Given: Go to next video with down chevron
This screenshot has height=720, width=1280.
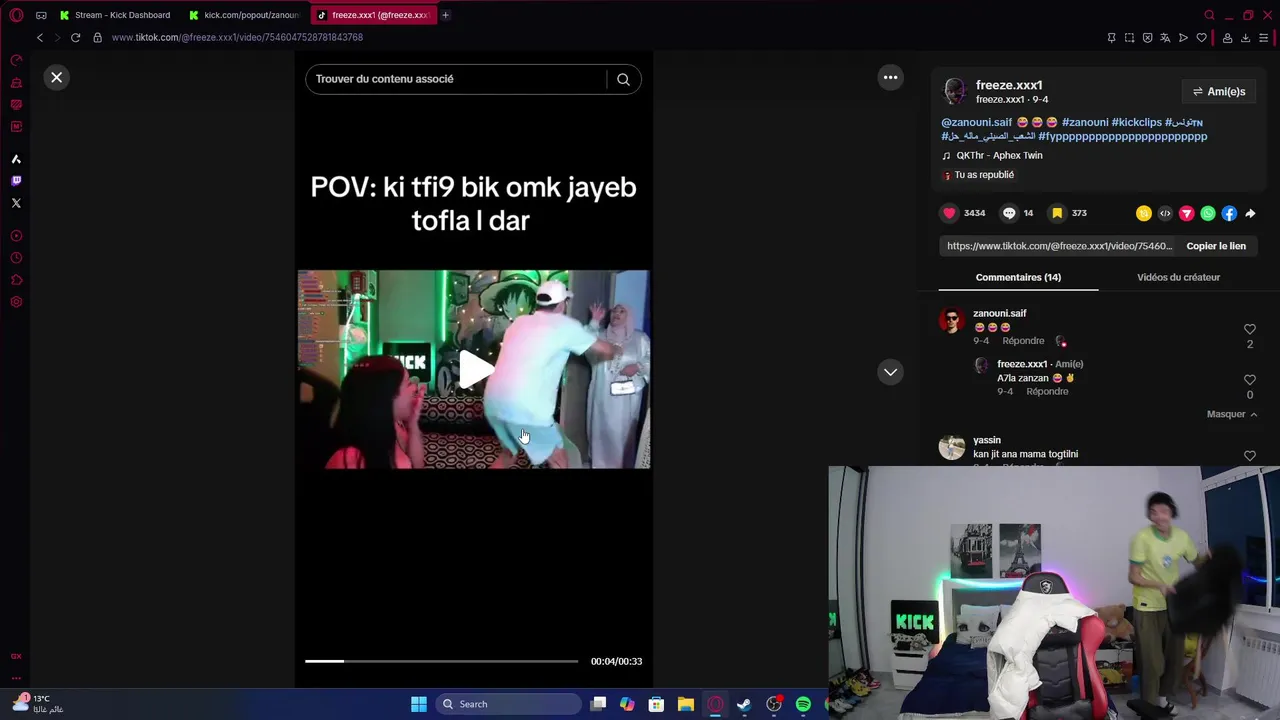Looking at the screenshot, I should point(890,372).
